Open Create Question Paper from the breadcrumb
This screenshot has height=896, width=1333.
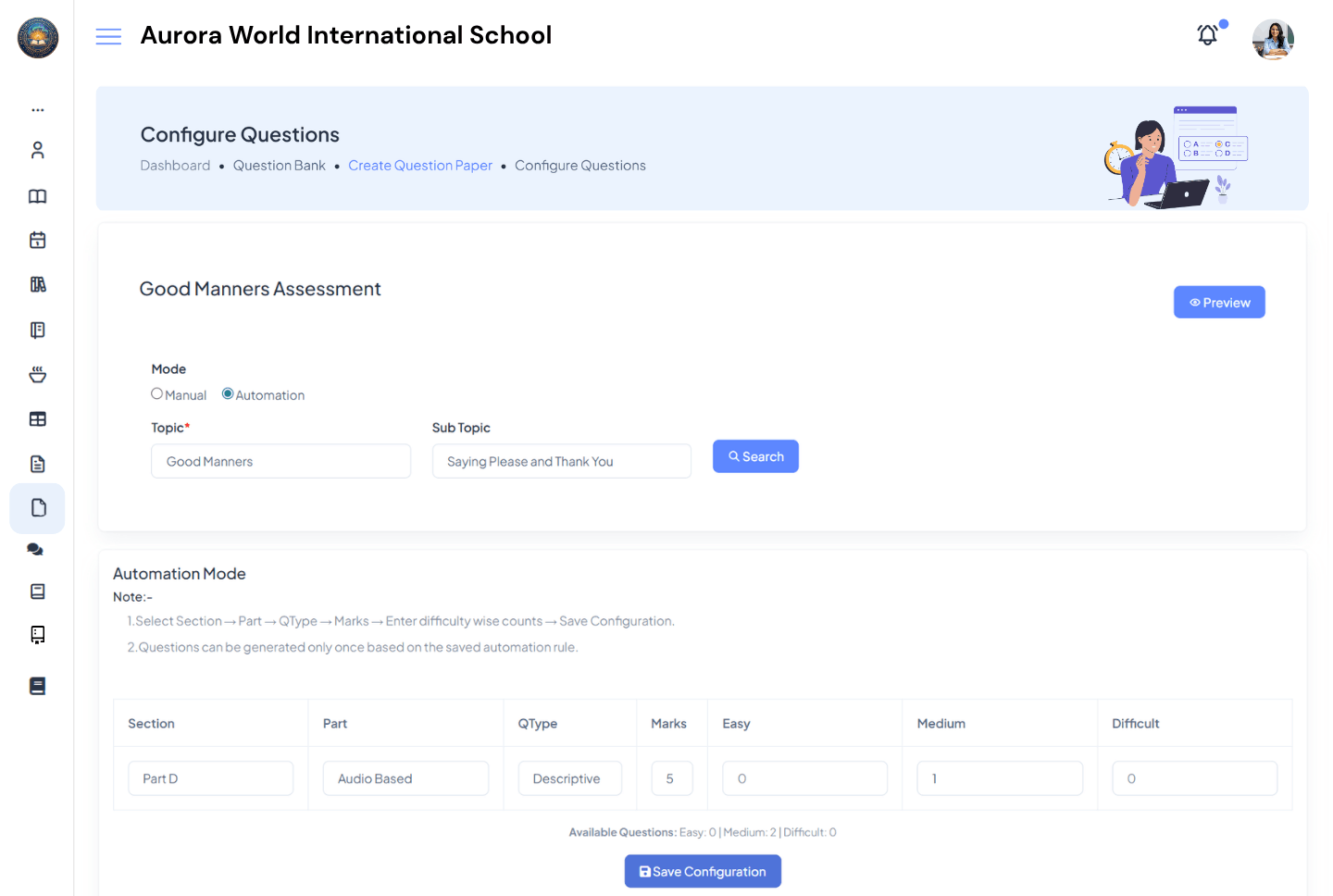(x=420, y=165)
